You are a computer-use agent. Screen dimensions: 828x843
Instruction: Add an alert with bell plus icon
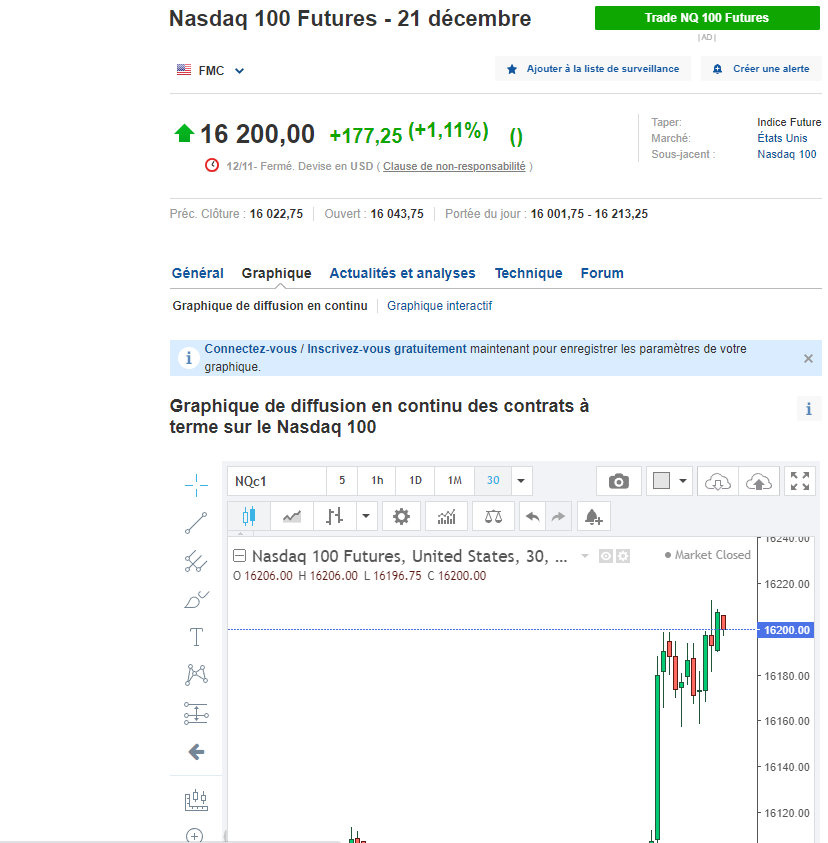594,517
